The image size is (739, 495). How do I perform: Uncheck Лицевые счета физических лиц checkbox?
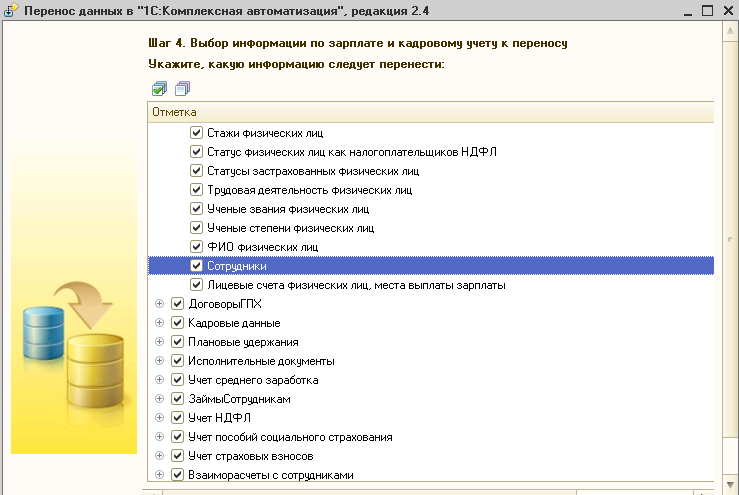coord(196,285)
